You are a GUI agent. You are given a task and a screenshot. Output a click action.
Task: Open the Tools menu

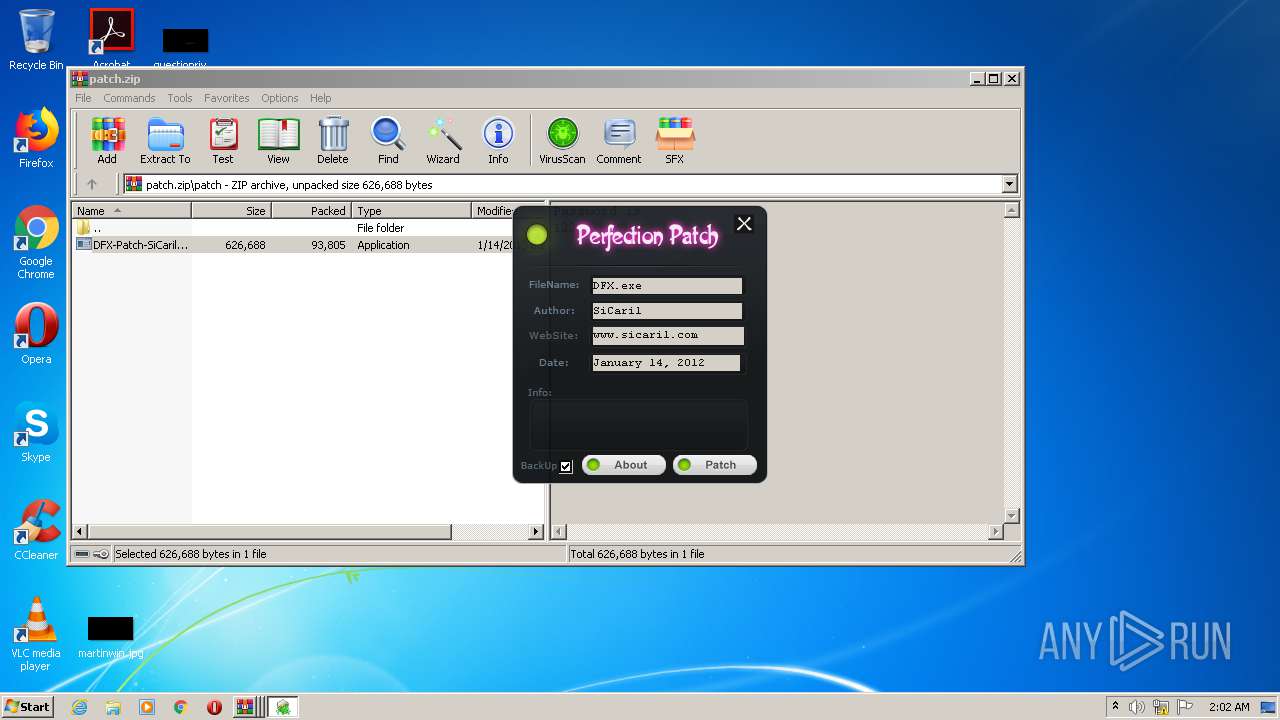pos(180,98)
